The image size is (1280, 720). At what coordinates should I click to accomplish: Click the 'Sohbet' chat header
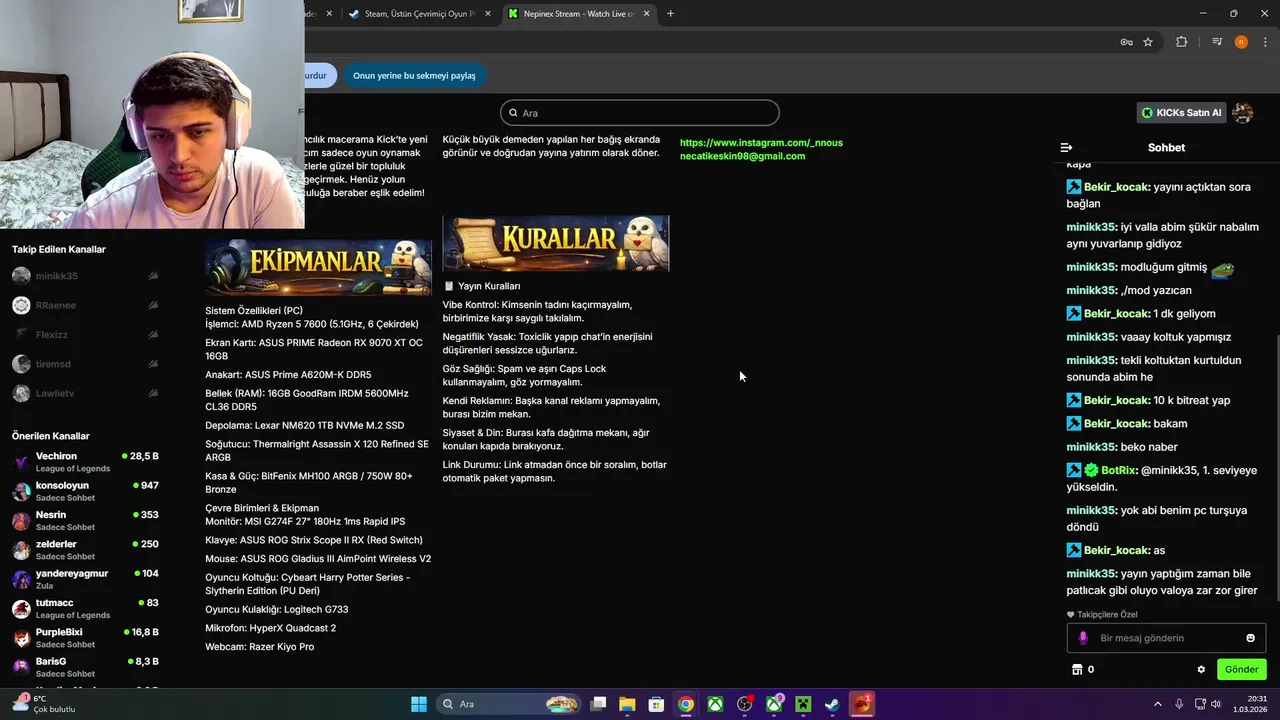[1166, 147]
